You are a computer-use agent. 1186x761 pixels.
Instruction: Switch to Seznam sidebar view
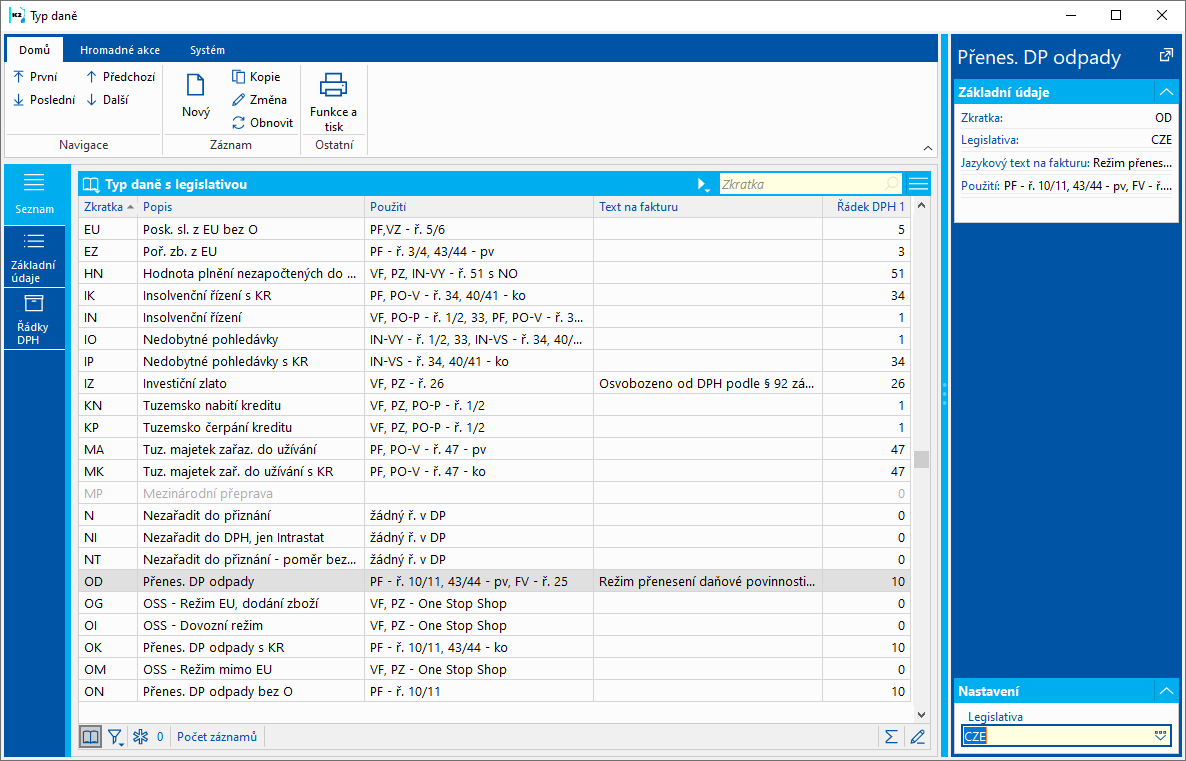(x=34, y=194)
